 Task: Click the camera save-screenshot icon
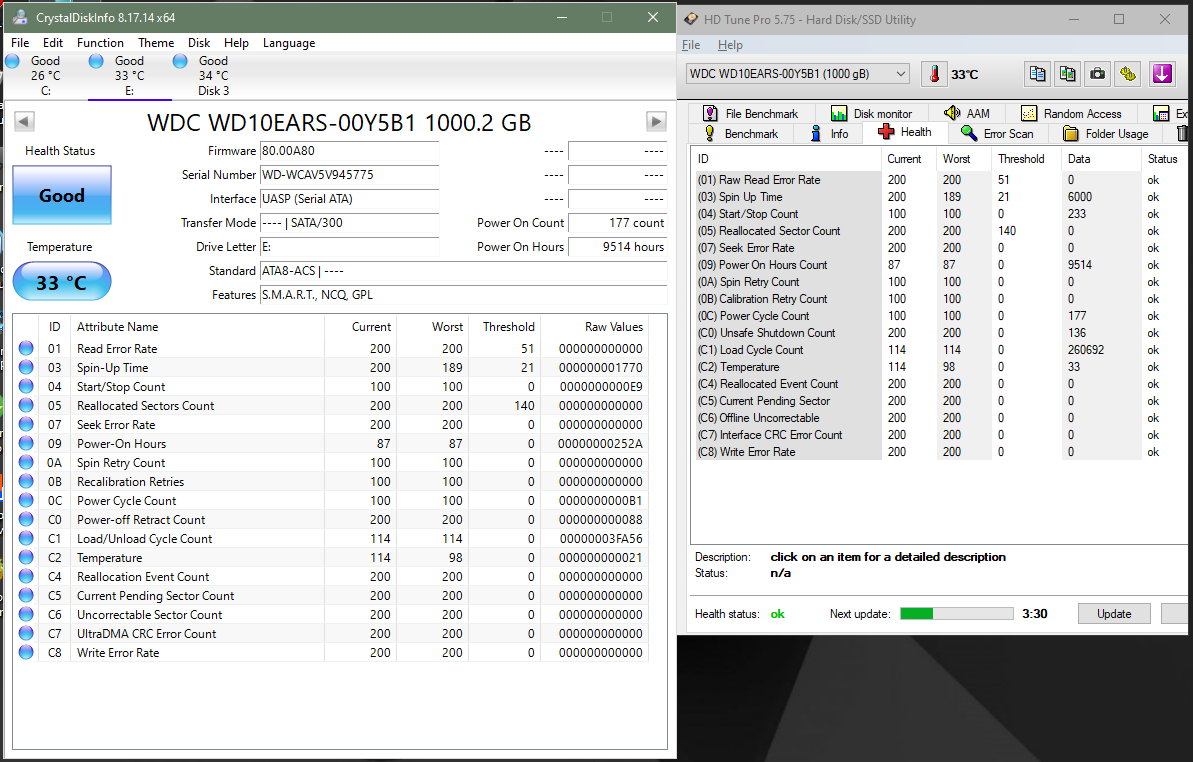pos(1098,74)
